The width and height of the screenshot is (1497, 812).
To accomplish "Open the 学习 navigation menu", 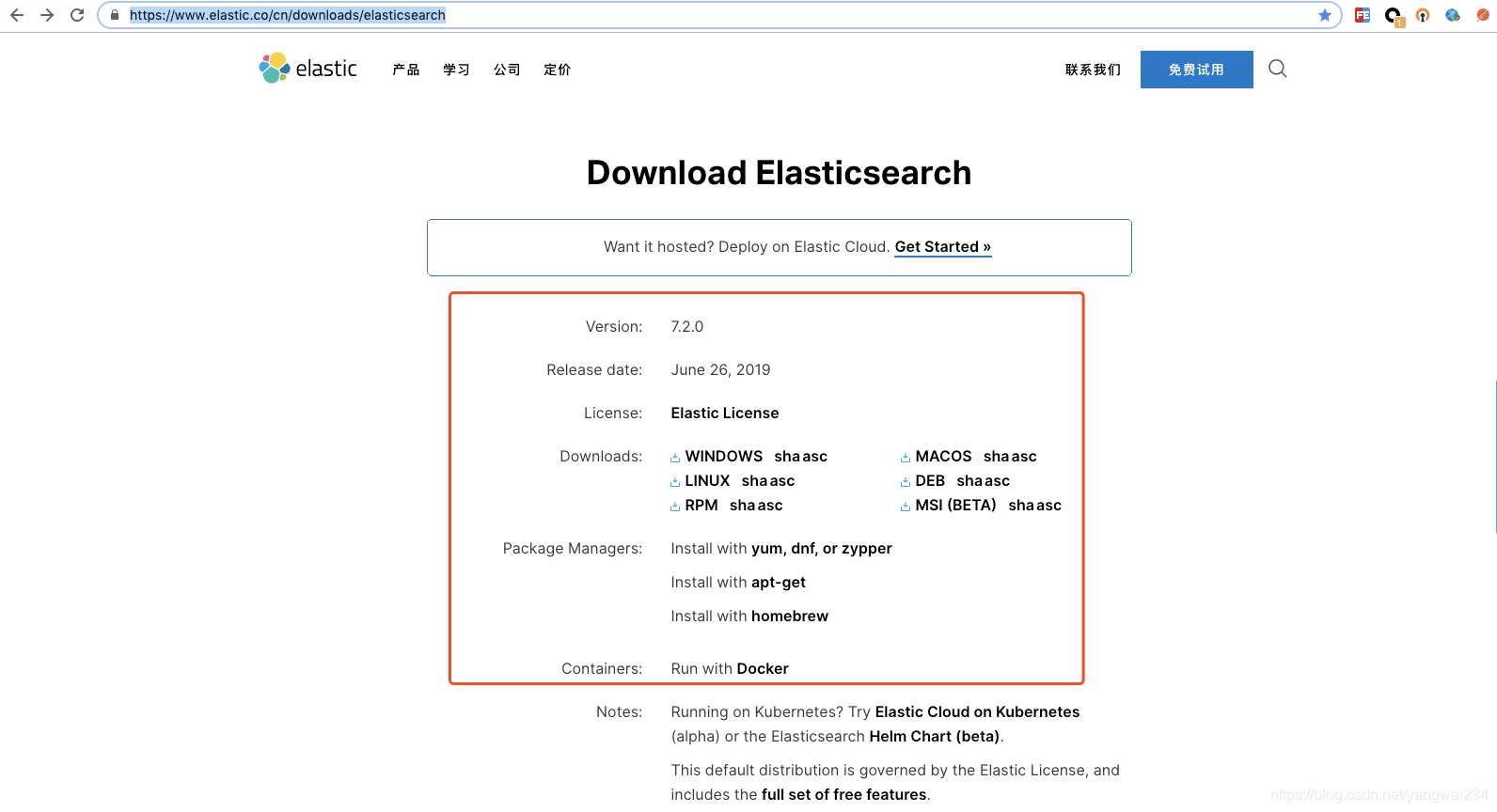I will coord(457,70).
